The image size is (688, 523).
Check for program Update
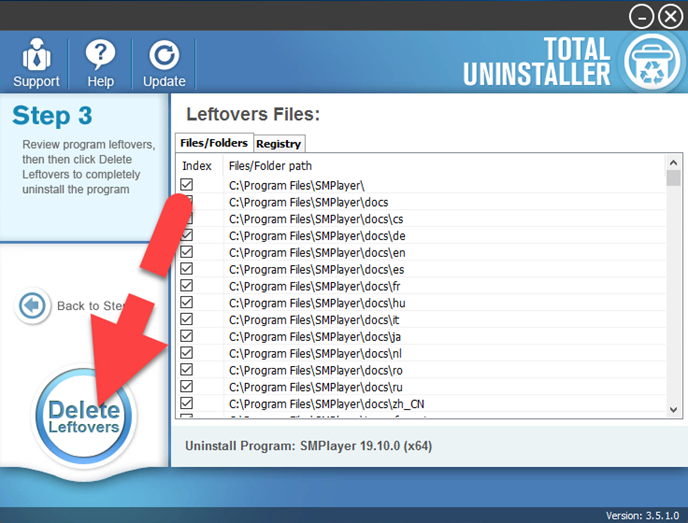[x=164, y=63]
